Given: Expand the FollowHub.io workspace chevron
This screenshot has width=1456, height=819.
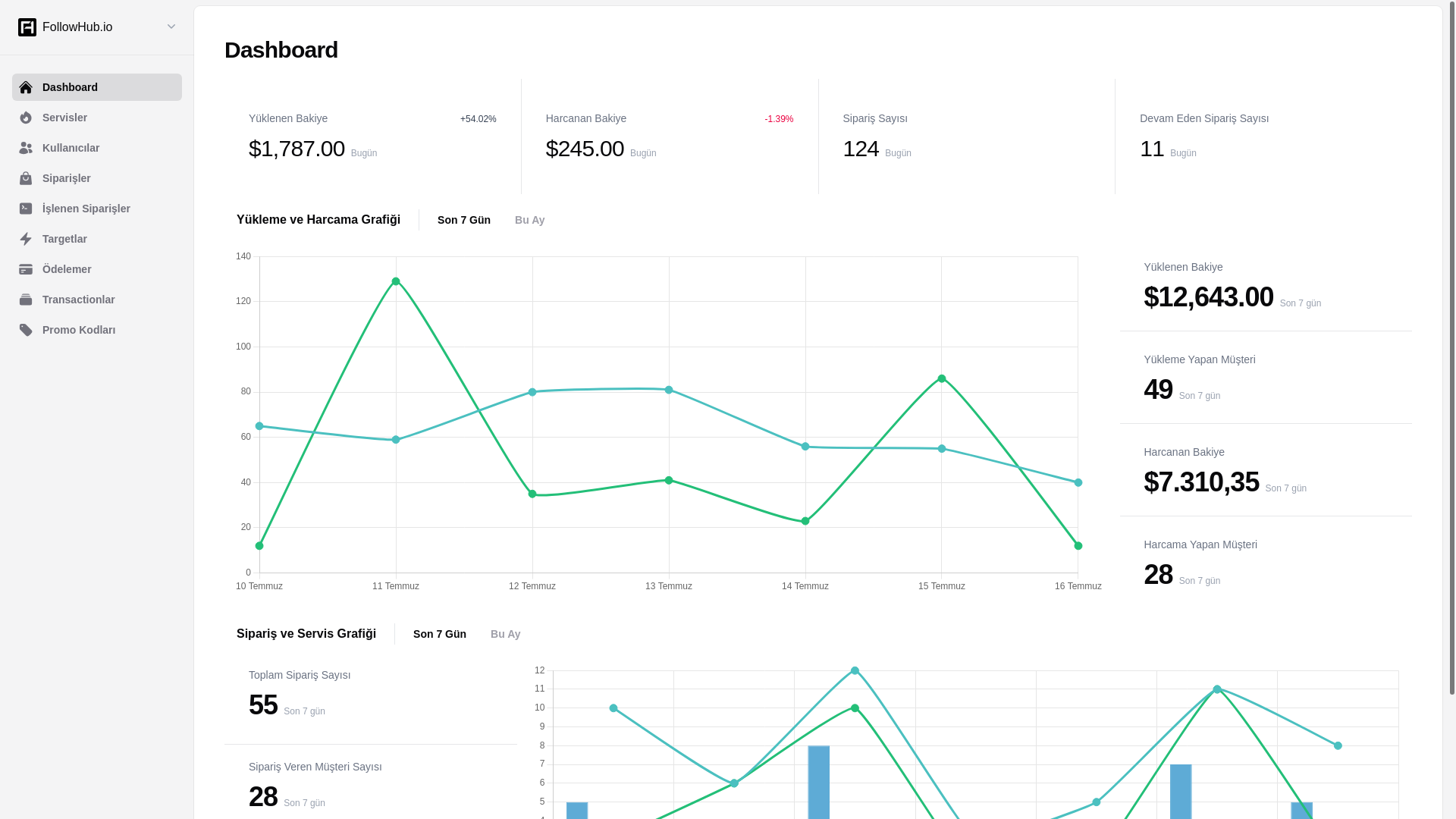Looking at the screenshot, I should [x=171, y=27].
